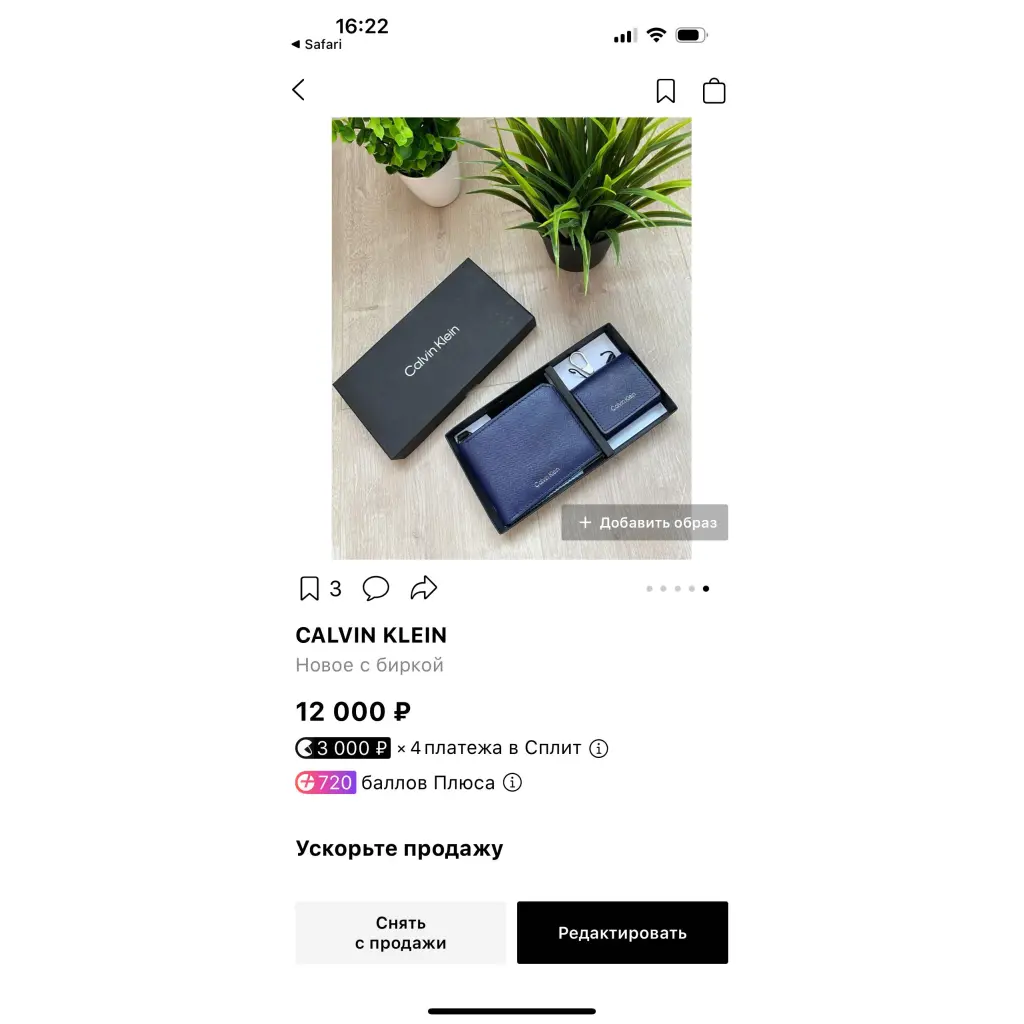Open the Calvin Klein wallet product photo
Image resolution: width=1024 pixels, height=1024 pixels.
[x=511, y=338]
